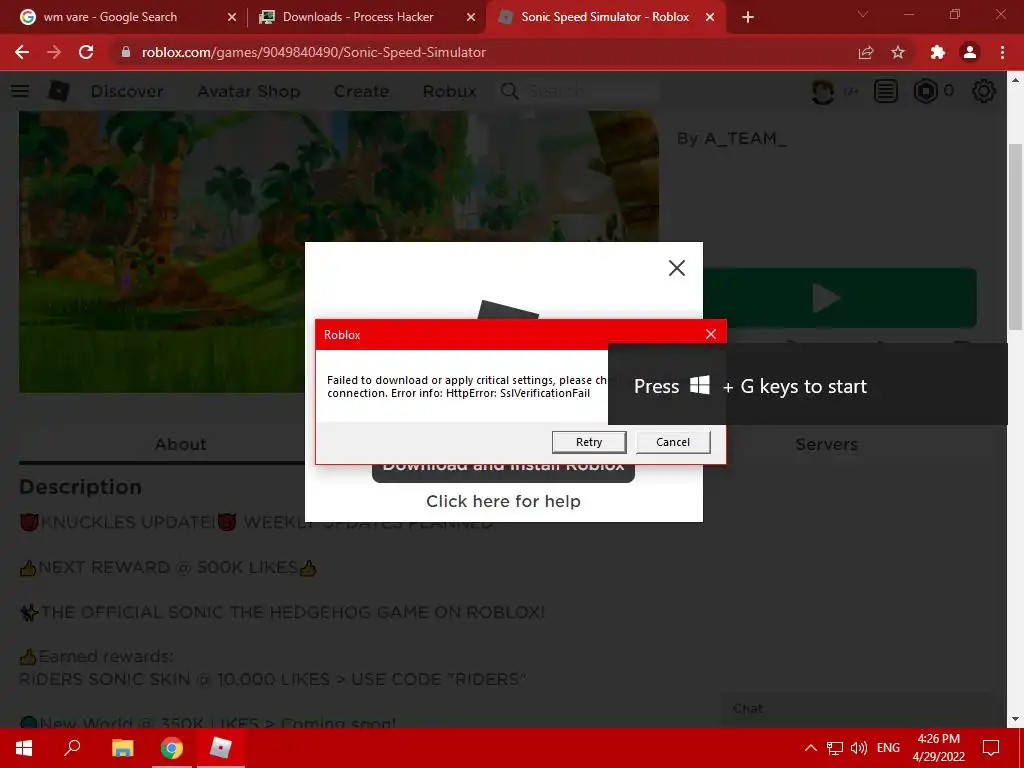Open the Click here for help link
1024x768 pixels.
(503, 501)
